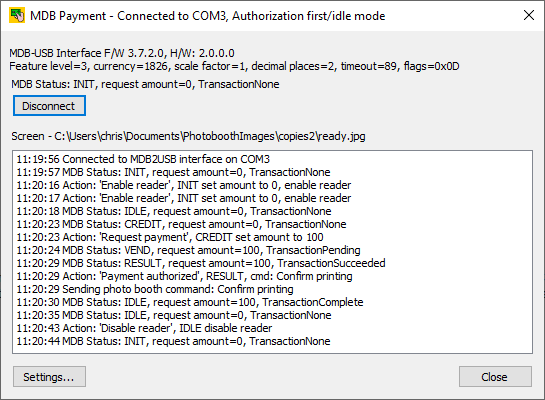The height and width of the screenshot is (400, 545).
Task: Click the 'Request payment' CREDIT log entry
Action: pyautogui.click(x=170, y=237)
